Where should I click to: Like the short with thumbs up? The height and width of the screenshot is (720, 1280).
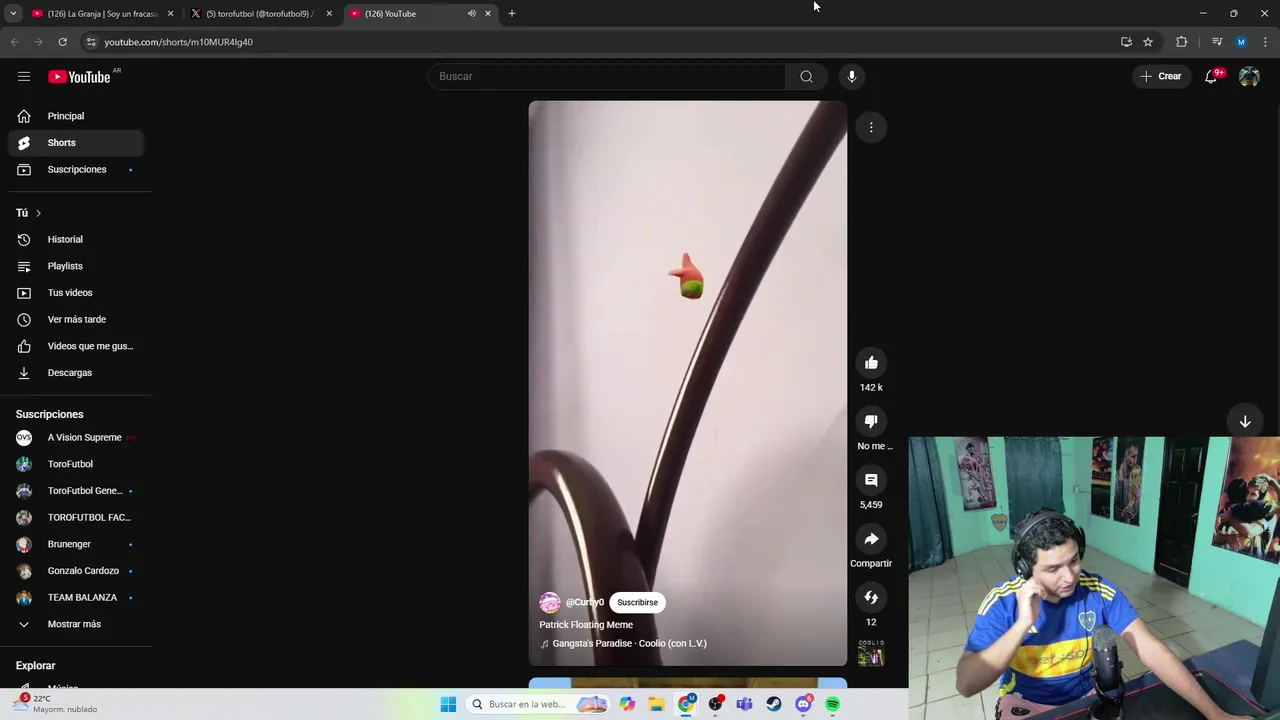coord(871,362)
